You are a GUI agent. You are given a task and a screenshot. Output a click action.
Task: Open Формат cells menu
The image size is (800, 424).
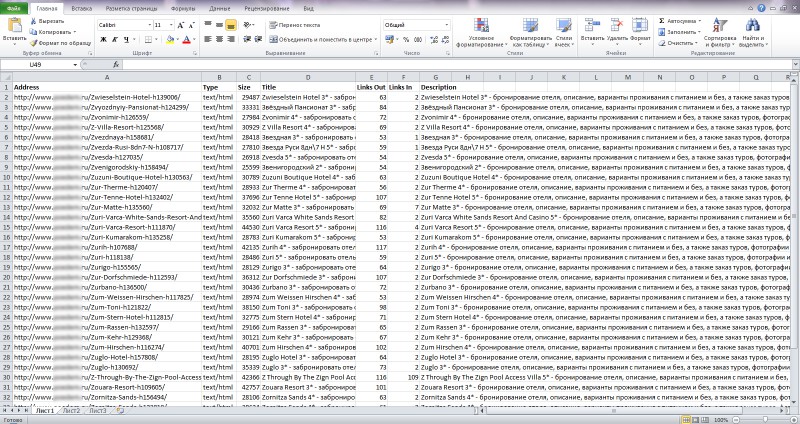pos(640,32)
